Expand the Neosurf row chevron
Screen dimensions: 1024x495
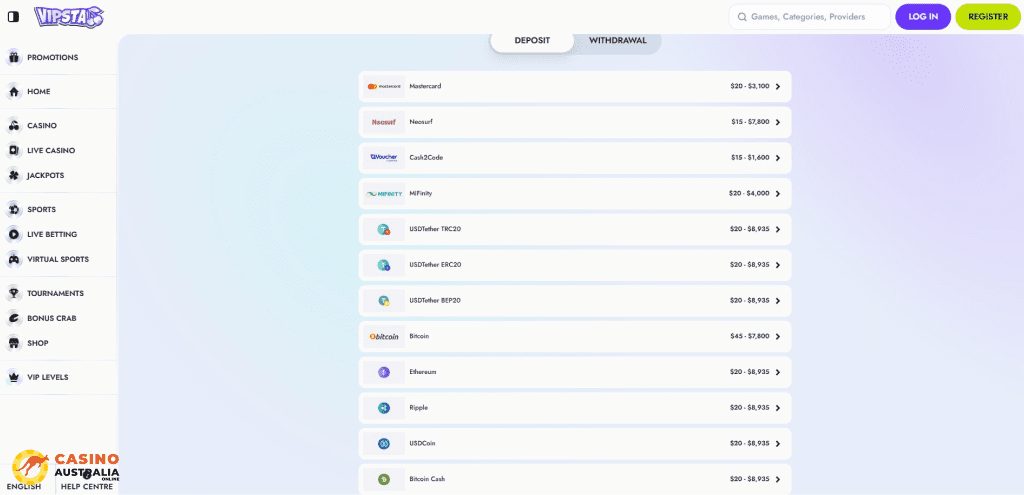(778, 122)
